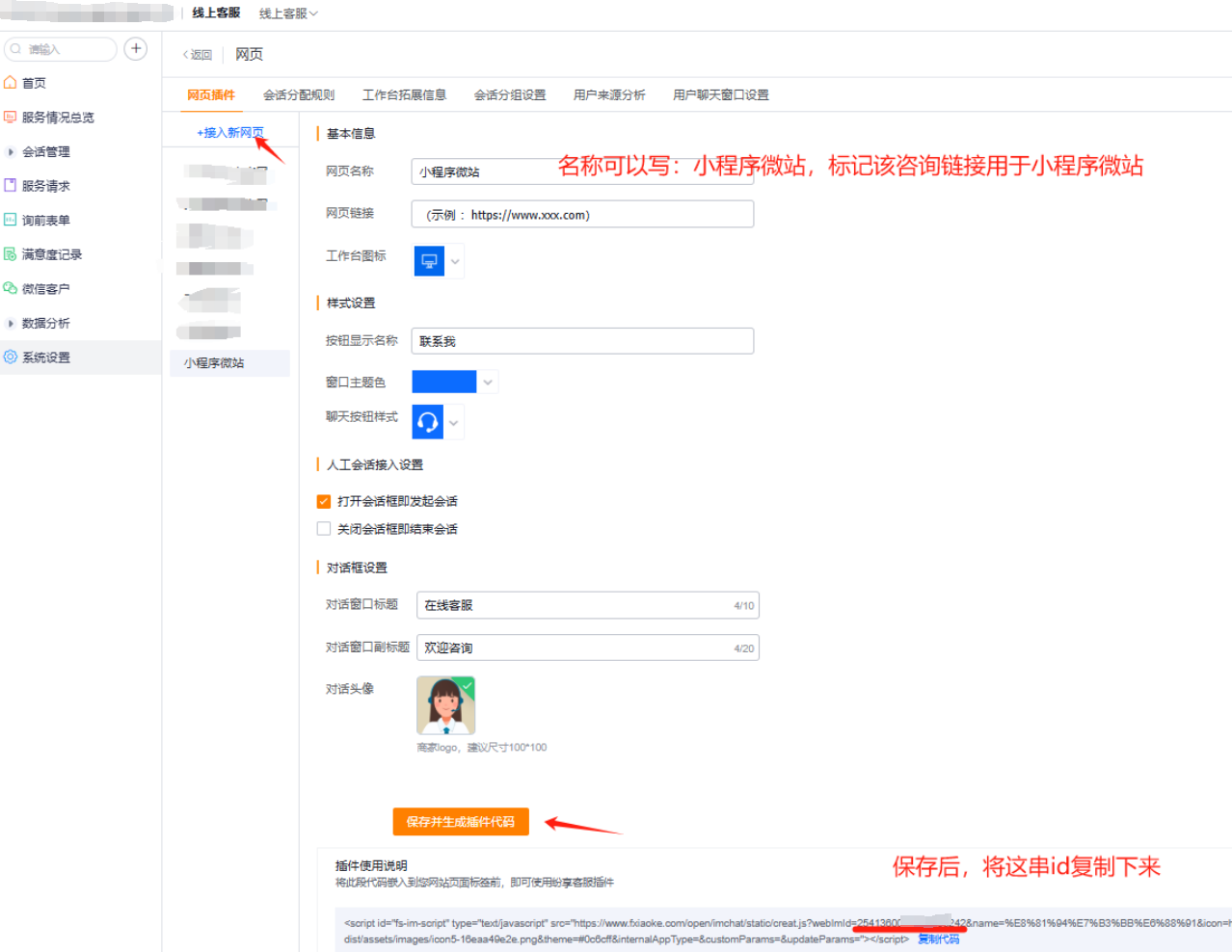Focus the 网页名称 input field
Screen dimensions: 1232x952
582,172
